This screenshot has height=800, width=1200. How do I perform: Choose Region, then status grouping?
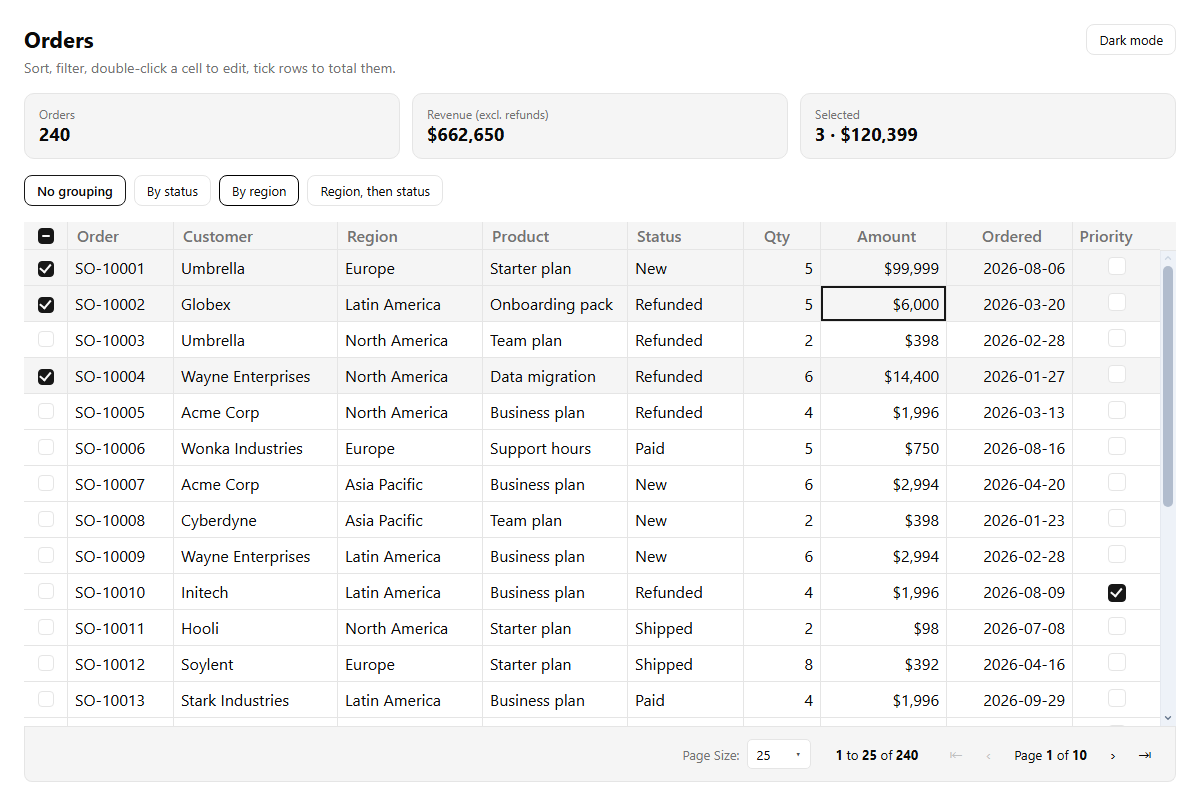click(x=375, y=191)
